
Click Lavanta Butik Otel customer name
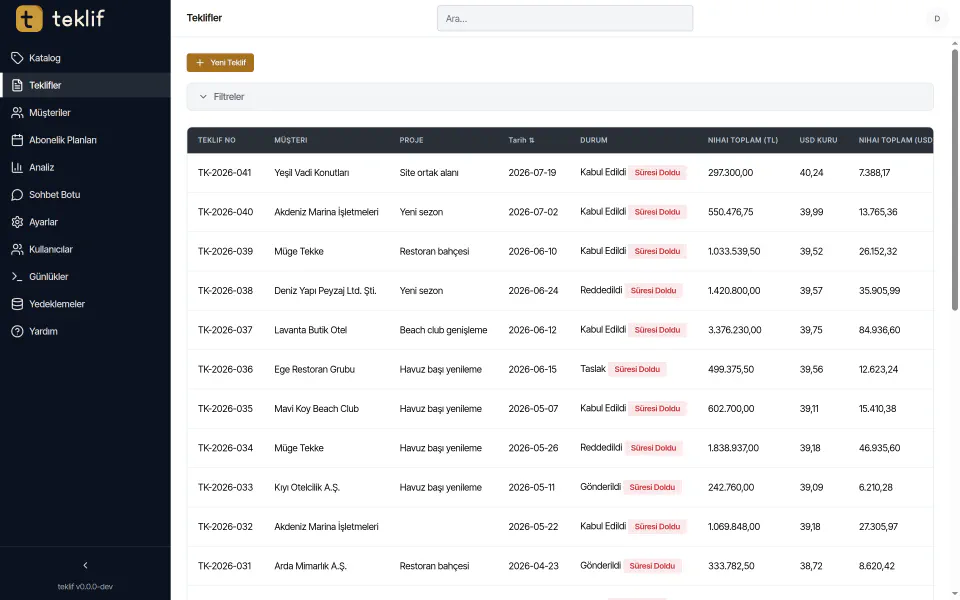click(x=310, y=330)
